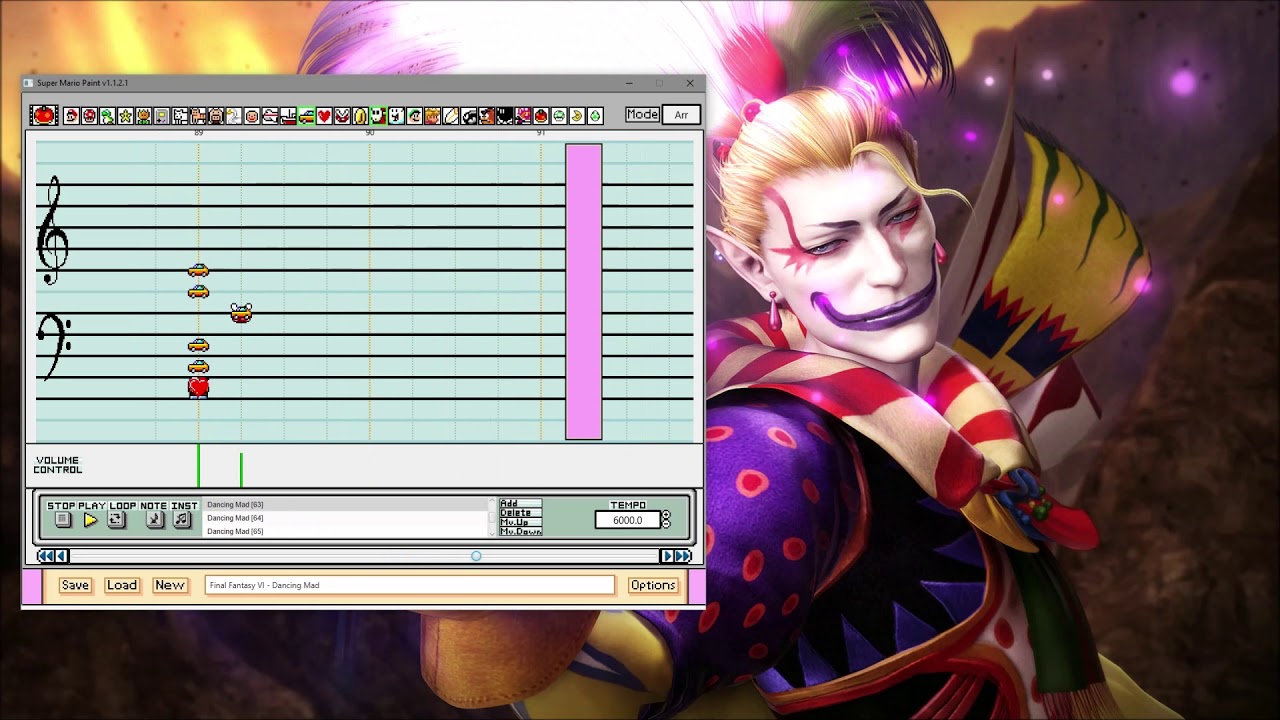Select Dancing Mad [63] in the list
The height and width of the screenshot is (720, 1280).
click(347, 505)
